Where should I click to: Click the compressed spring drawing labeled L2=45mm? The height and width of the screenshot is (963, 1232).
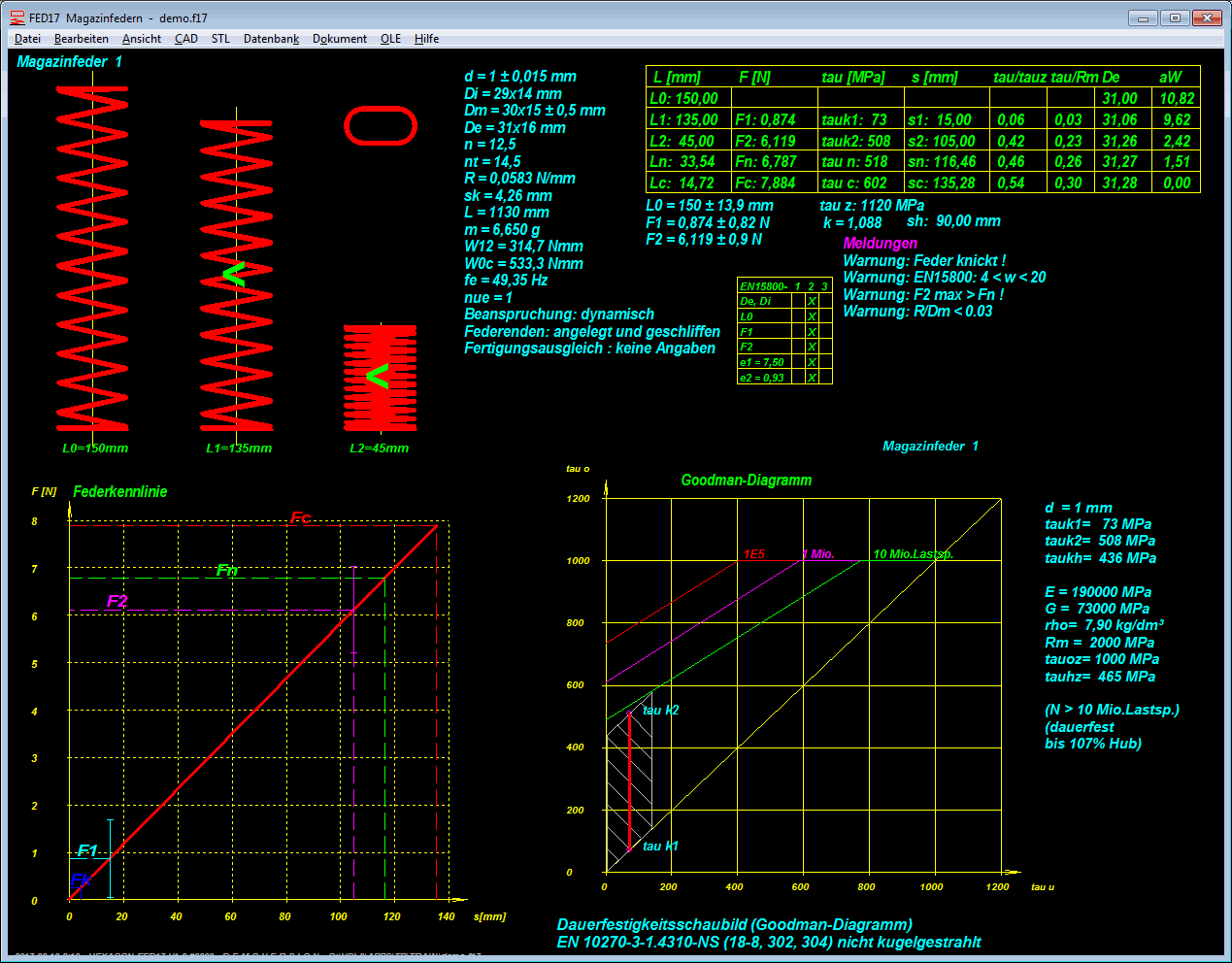[380, 378]
